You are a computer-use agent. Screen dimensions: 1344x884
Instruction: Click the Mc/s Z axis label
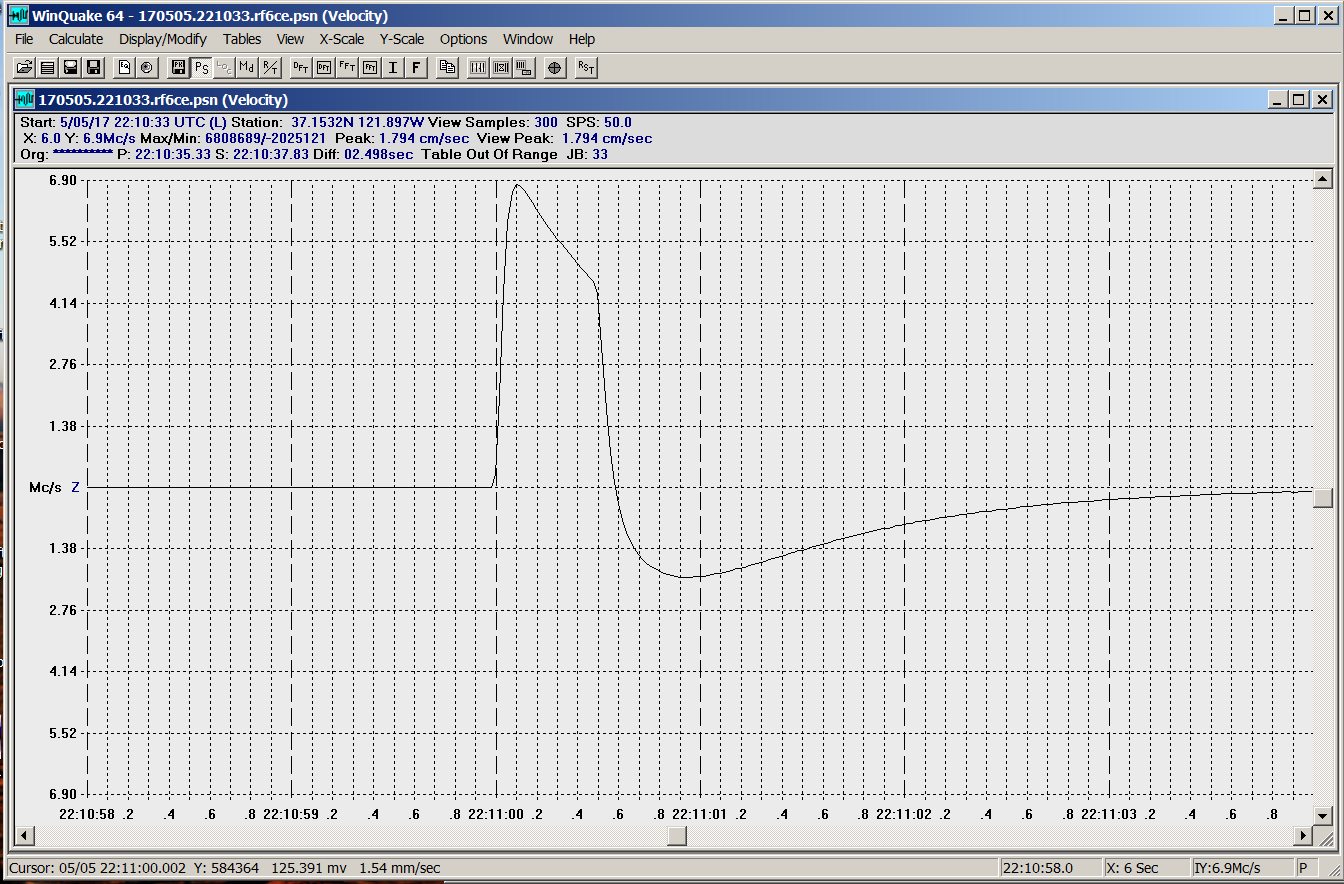point(53,488)
